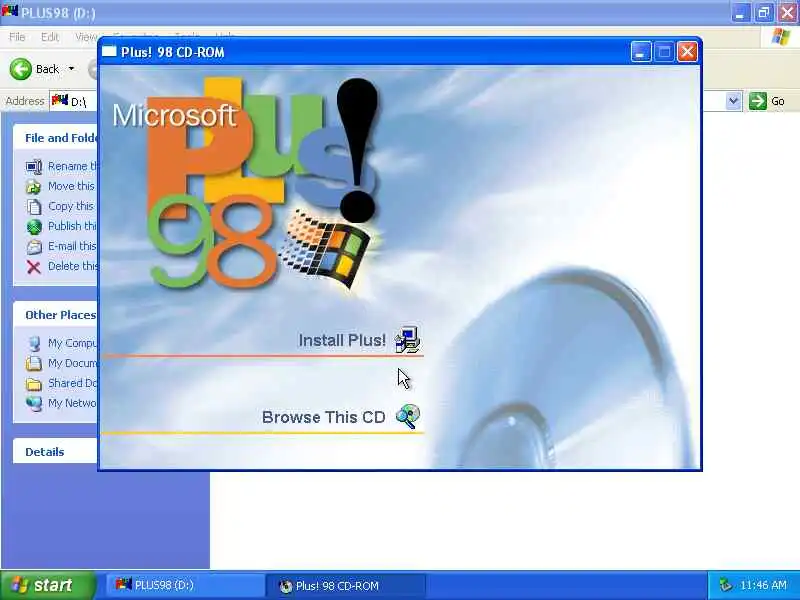The width and height of the screenshot is (800, 600).
Task: Click the PLUS98 (D:) window title icon
Action: 10,12
